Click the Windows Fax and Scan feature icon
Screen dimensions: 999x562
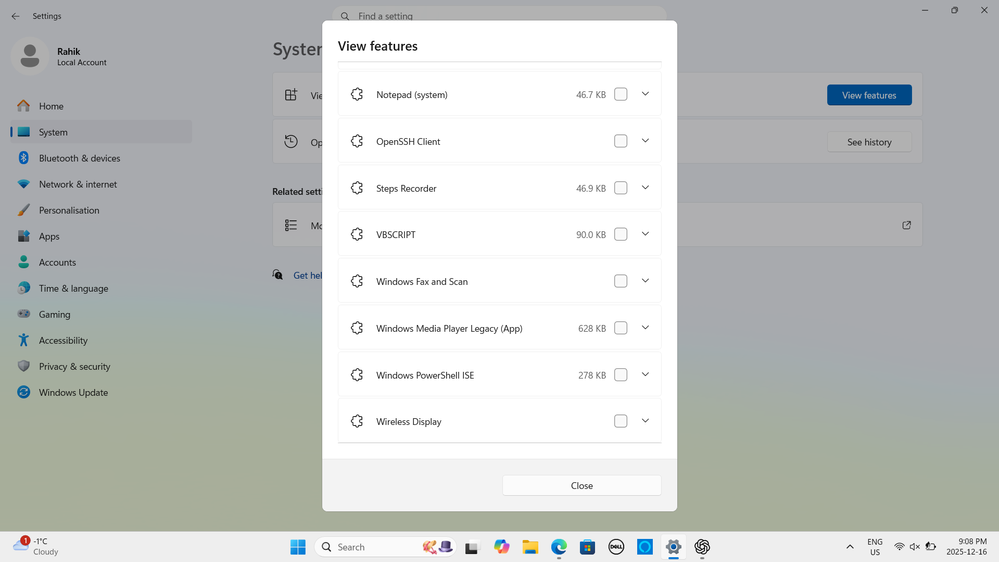[x=357, y=281]
